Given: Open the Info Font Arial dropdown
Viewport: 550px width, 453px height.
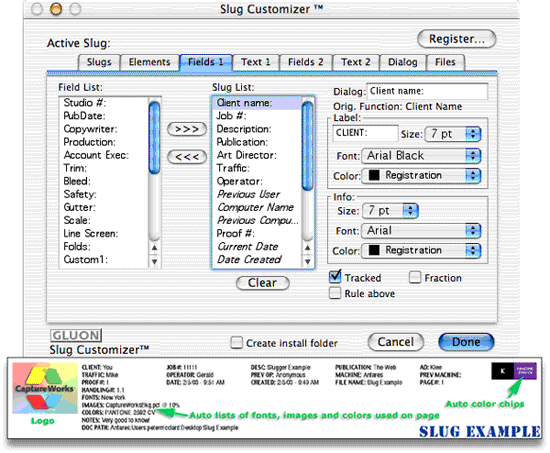Looking at the screenshot, I should pos(421,231).
